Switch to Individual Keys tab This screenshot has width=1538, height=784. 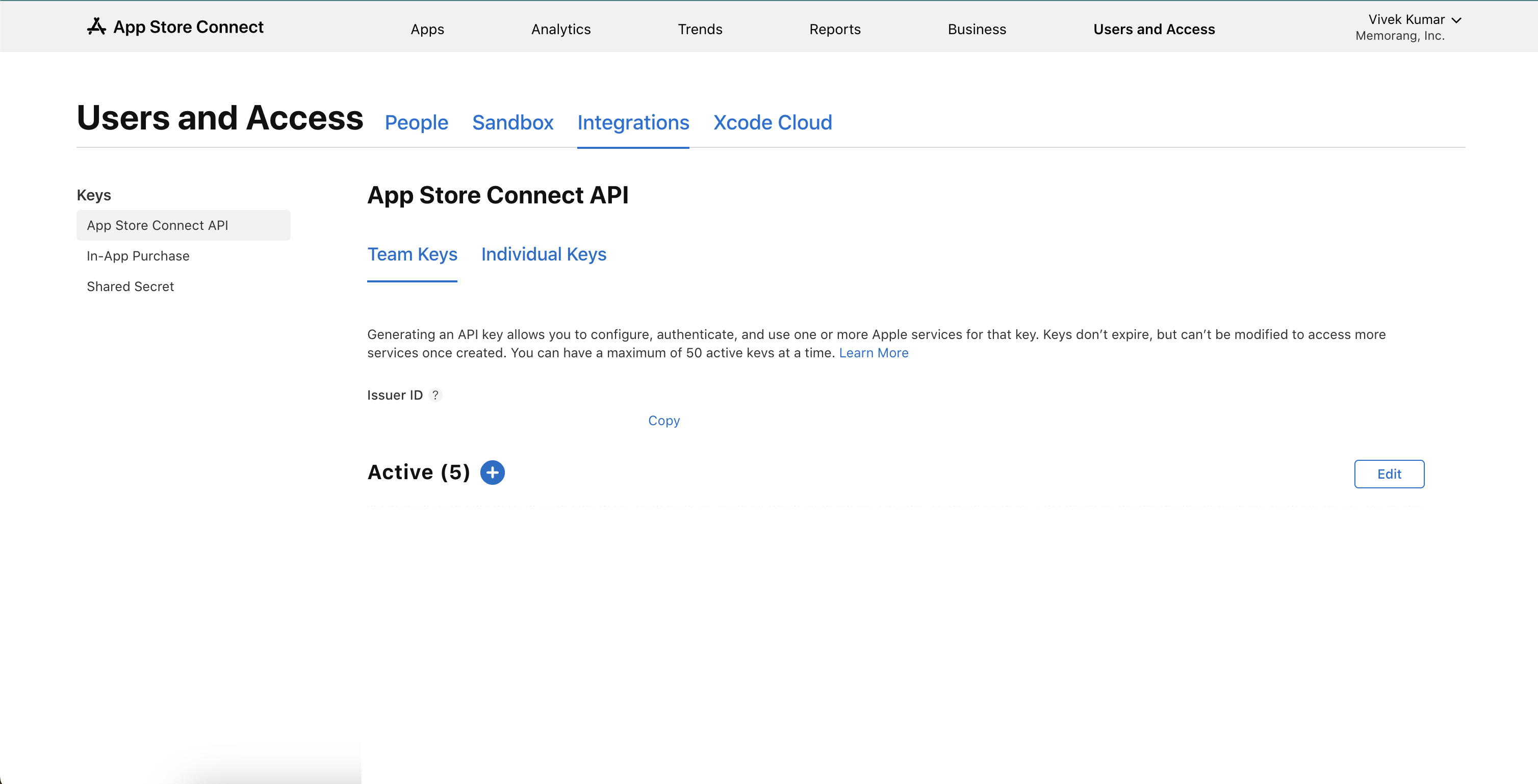[543, 254]
